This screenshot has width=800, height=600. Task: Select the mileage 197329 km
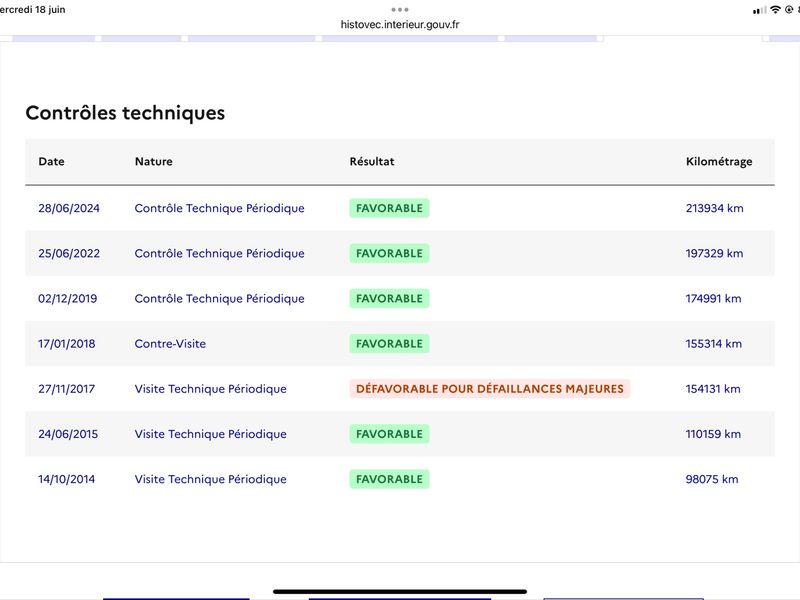tap(714, 254)
